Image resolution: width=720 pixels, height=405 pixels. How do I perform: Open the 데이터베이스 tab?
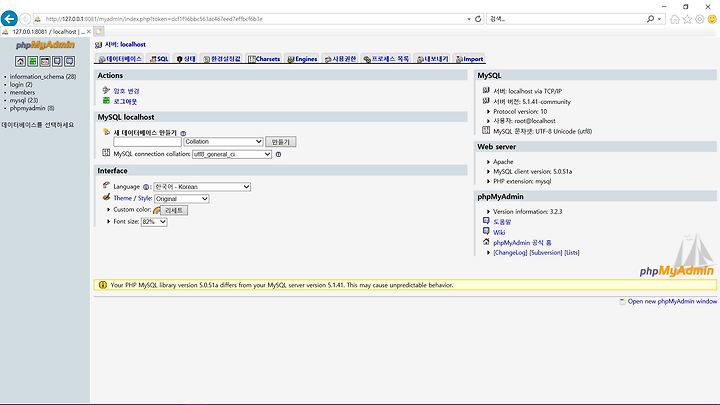pyautogui.click(x=120, y=59)
